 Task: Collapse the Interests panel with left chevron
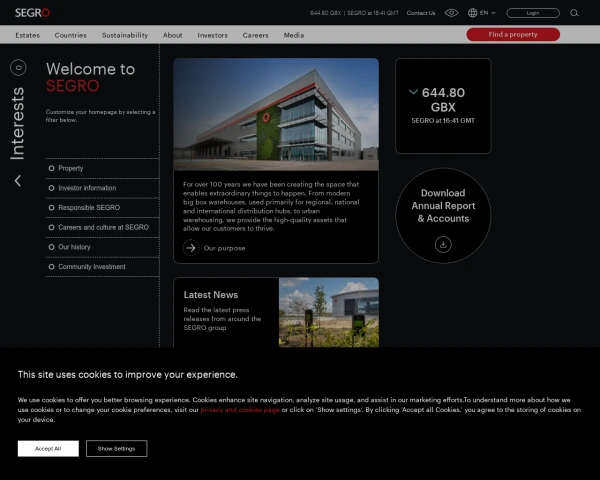pyautogui.click(x=18, y=181)
